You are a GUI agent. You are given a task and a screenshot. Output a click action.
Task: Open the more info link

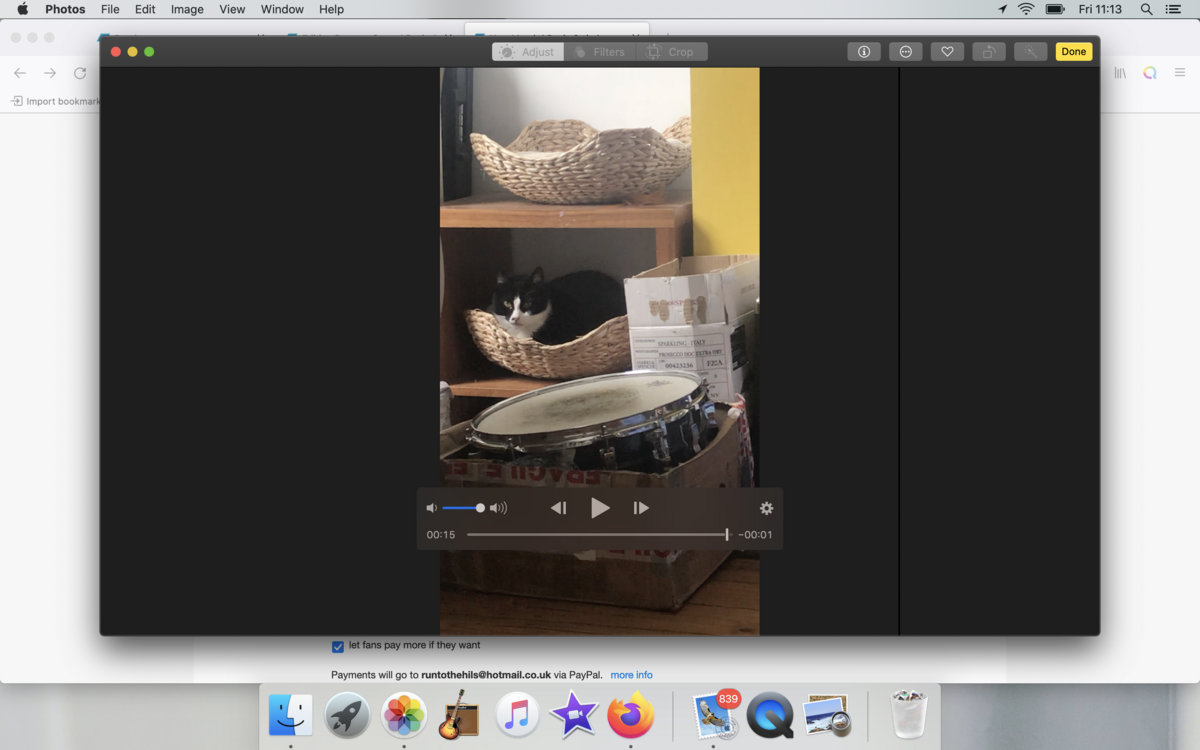[x=631, y=675]
